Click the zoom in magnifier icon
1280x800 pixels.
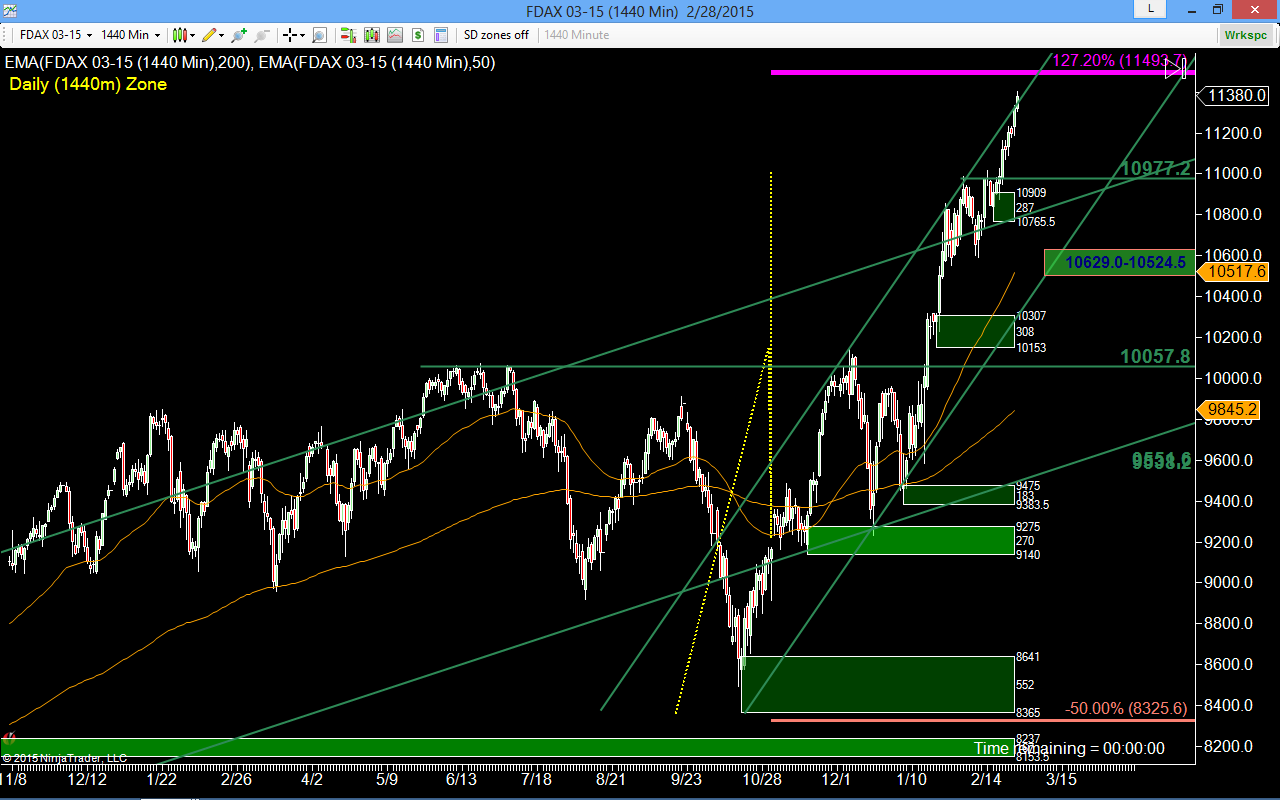[x=238, y=35]
